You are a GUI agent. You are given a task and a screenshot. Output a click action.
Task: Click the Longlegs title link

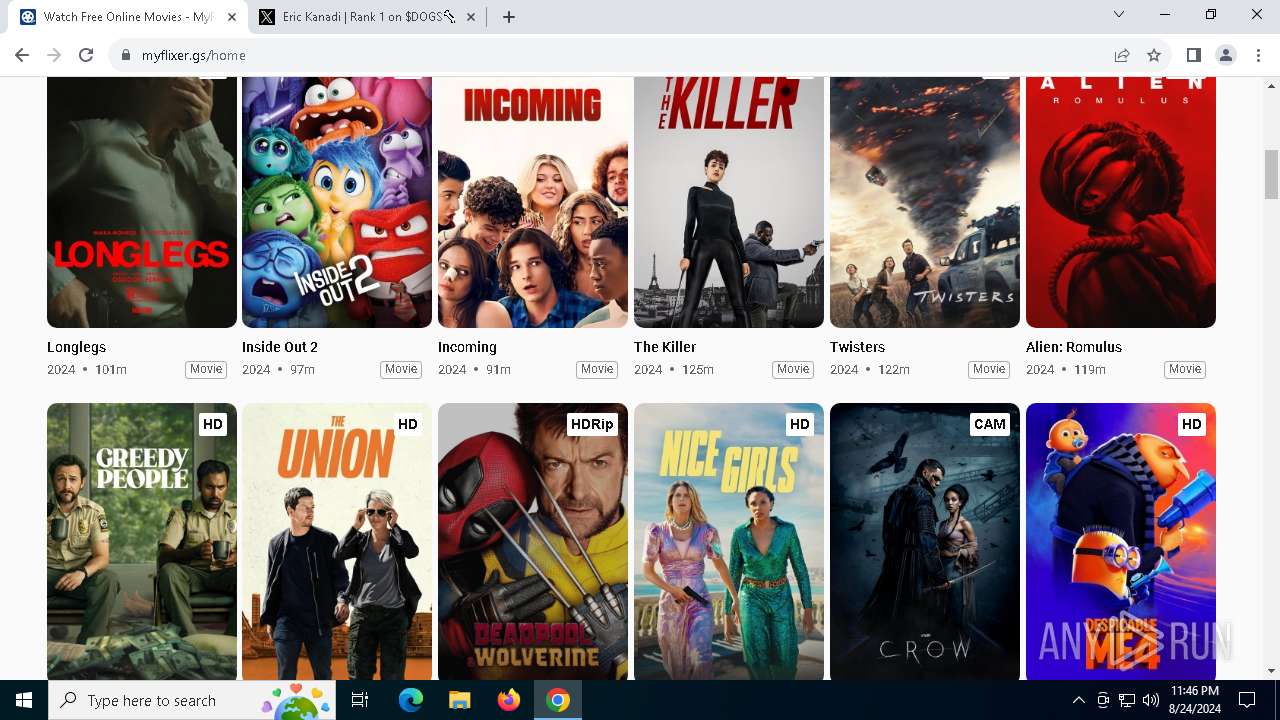[76, 347]
